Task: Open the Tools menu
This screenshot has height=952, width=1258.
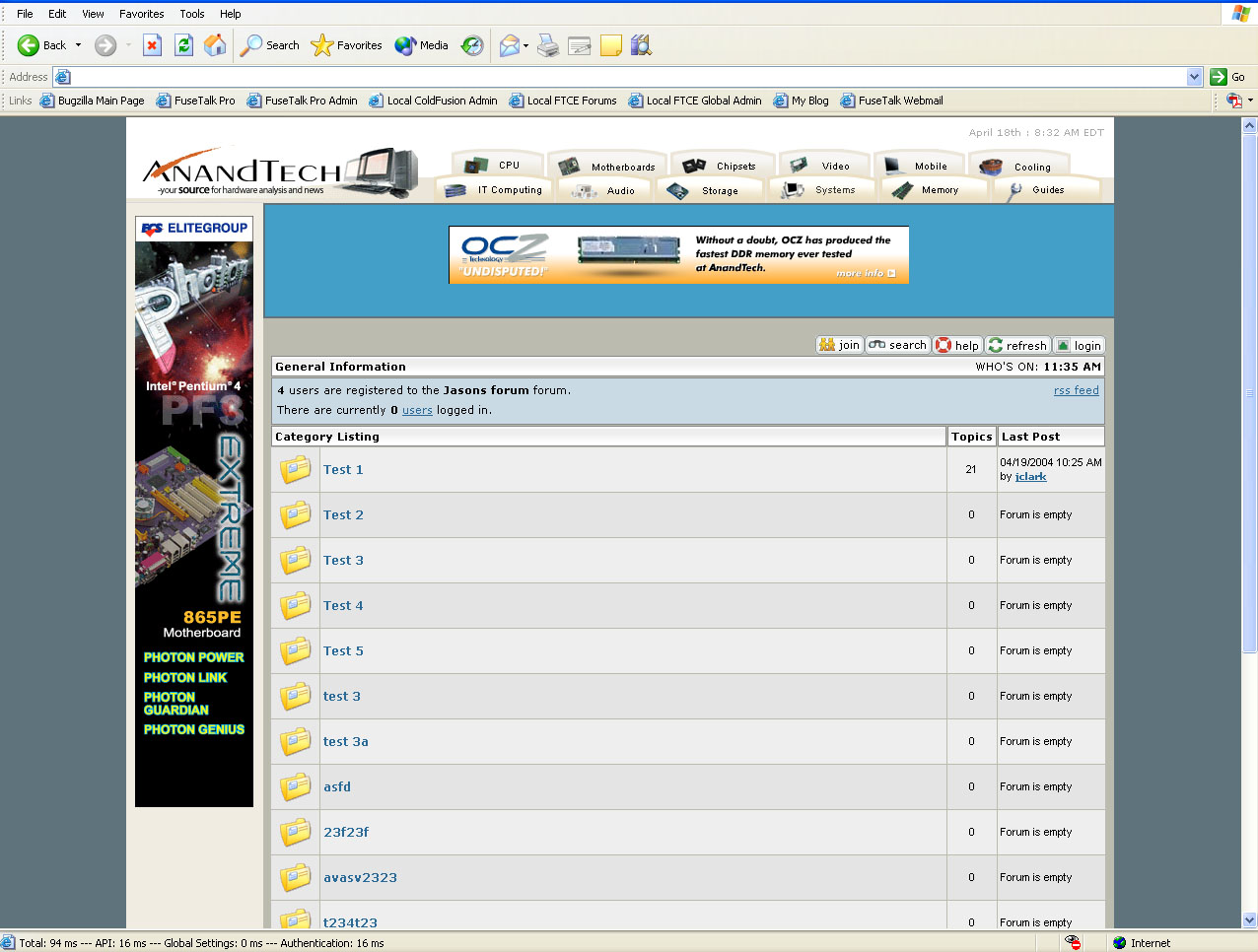Action: pos(192,14)
